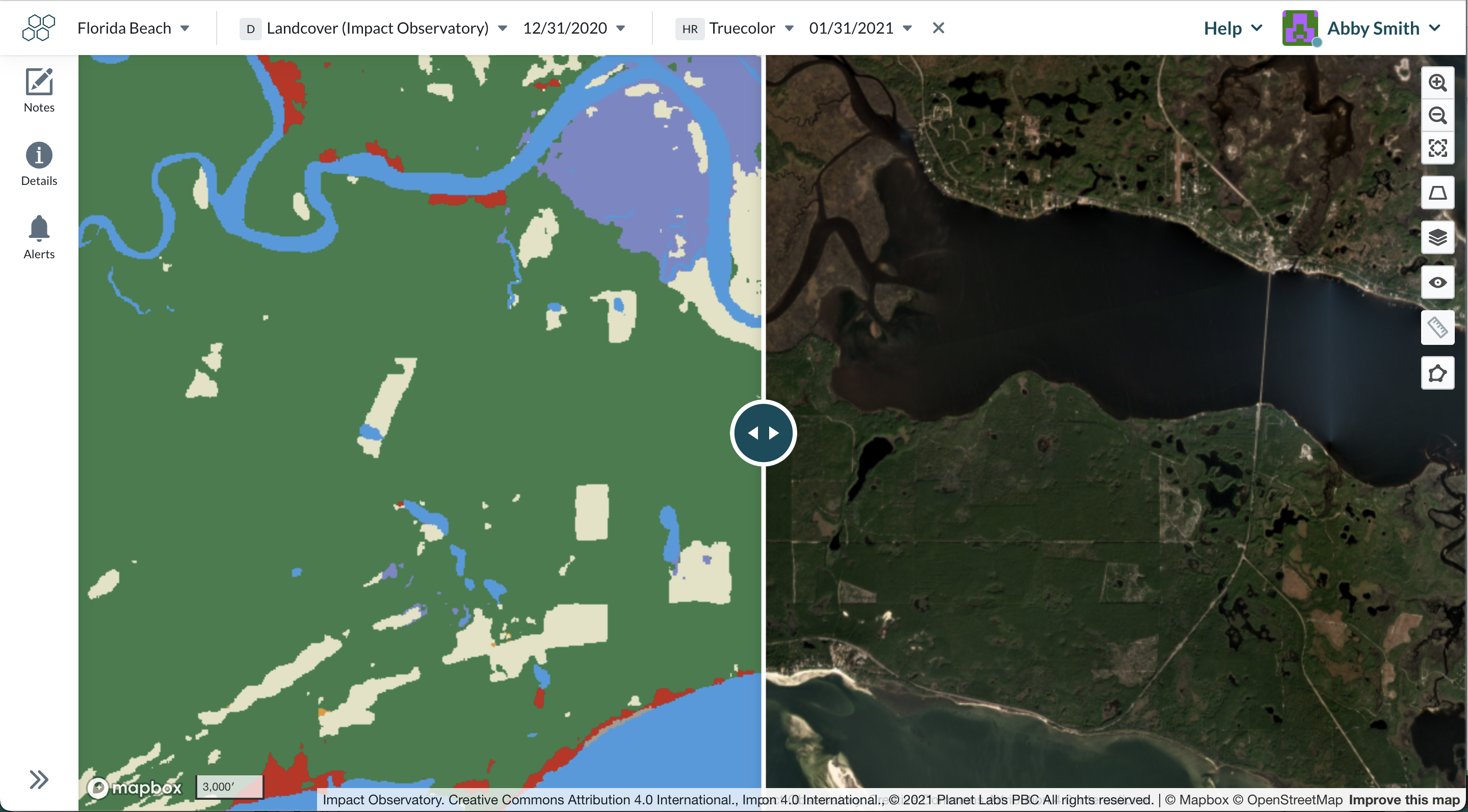Zoom out on the map
1468x812 pixels.
pyautogui.click(x=1437, y=116)
